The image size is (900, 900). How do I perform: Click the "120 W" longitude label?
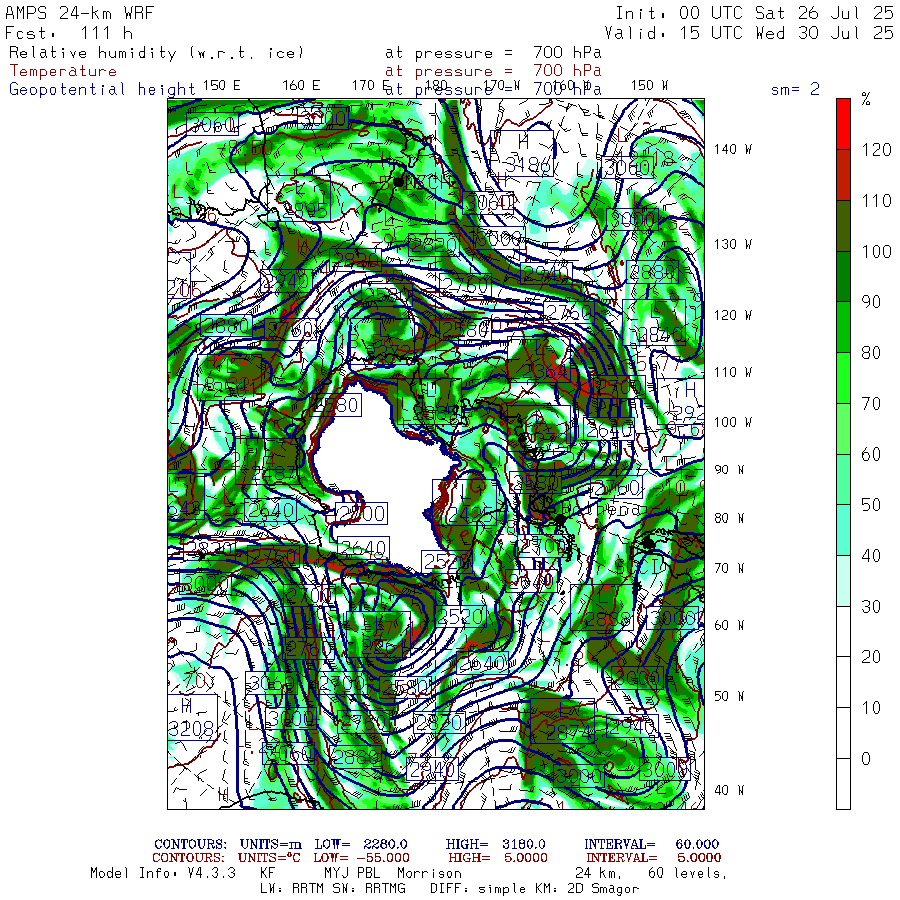point(733,315)
